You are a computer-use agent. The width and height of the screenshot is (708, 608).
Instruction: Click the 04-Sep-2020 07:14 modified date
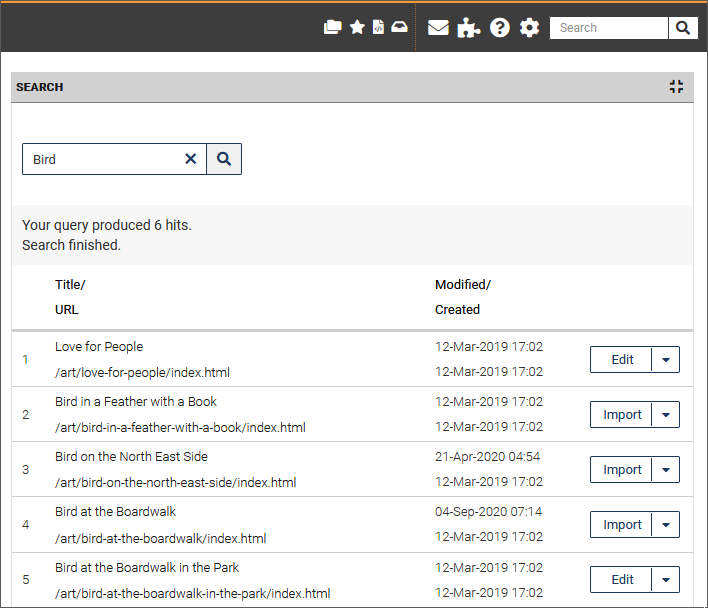click(x=489, y=512)
